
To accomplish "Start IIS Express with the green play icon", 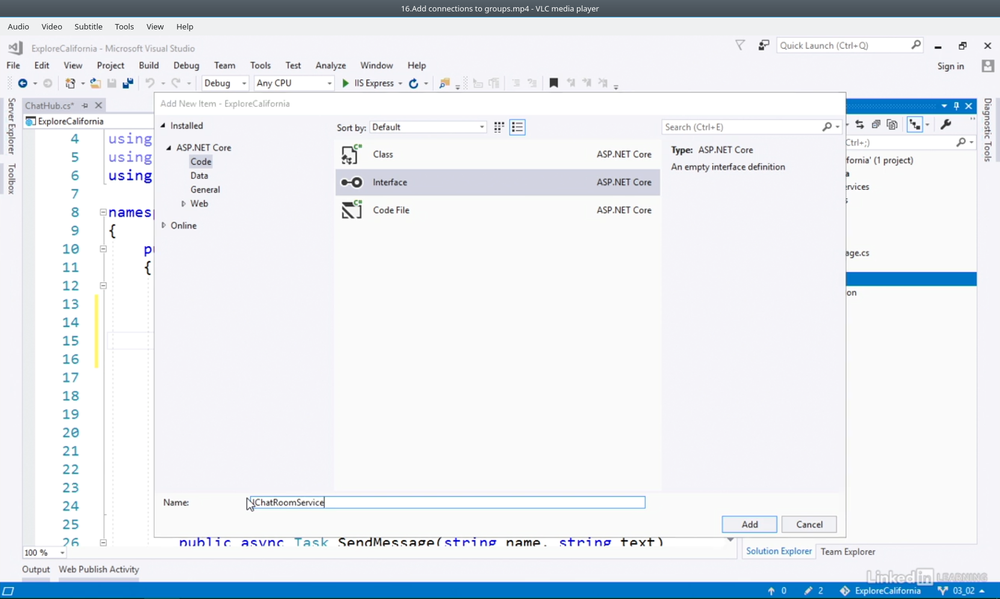I will point(345,83).
